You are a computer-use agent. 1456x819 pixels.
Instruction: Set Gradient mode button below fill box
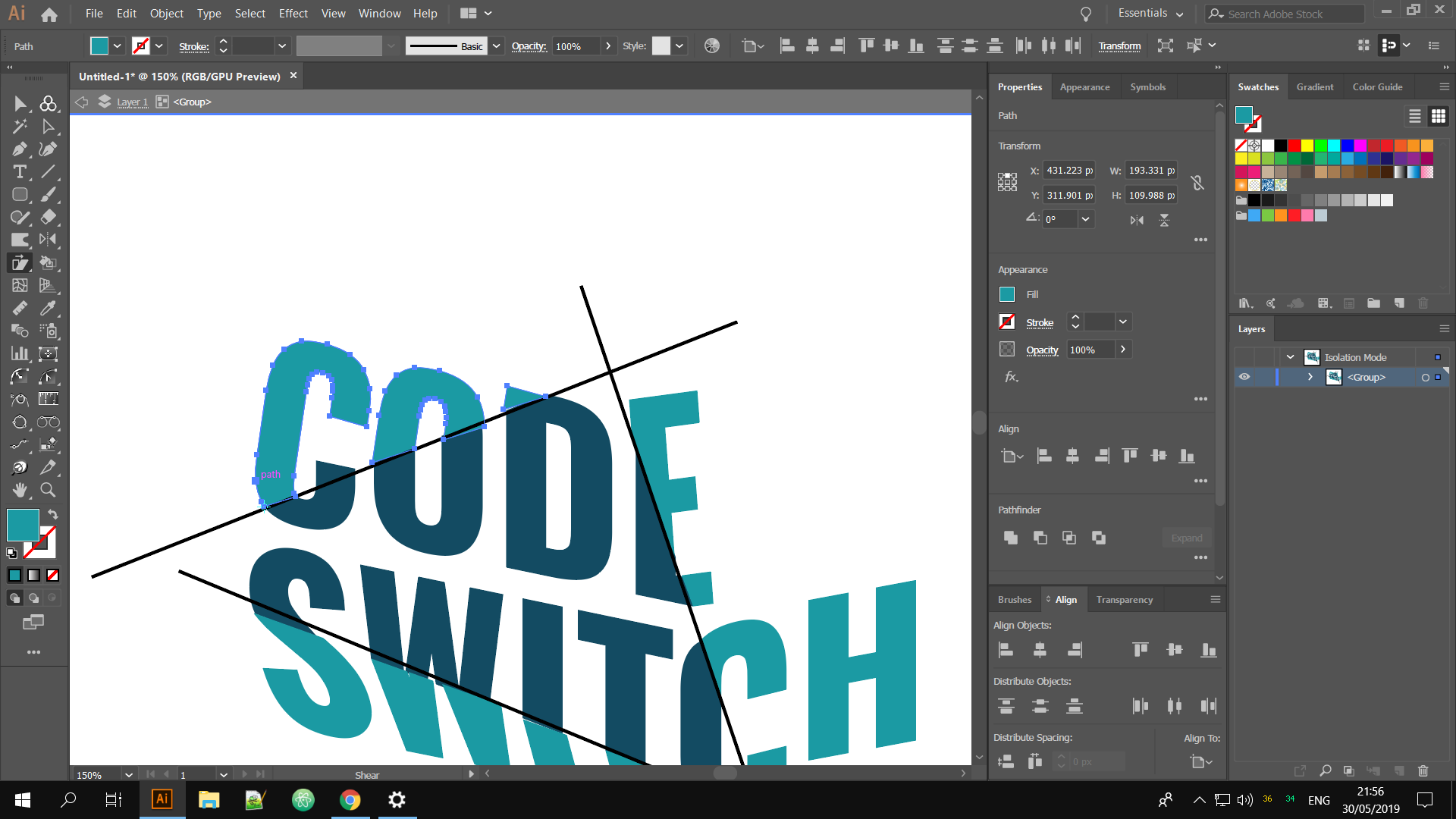34,576
